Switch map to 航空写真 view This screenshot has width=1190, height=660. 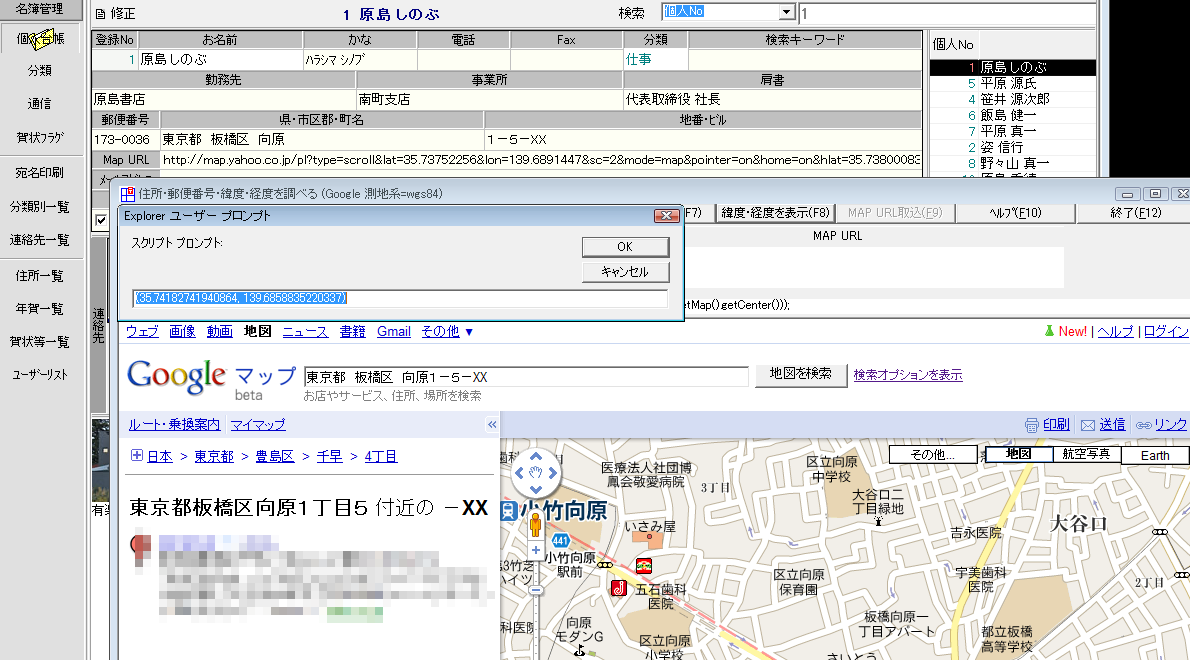[1086, 454]
